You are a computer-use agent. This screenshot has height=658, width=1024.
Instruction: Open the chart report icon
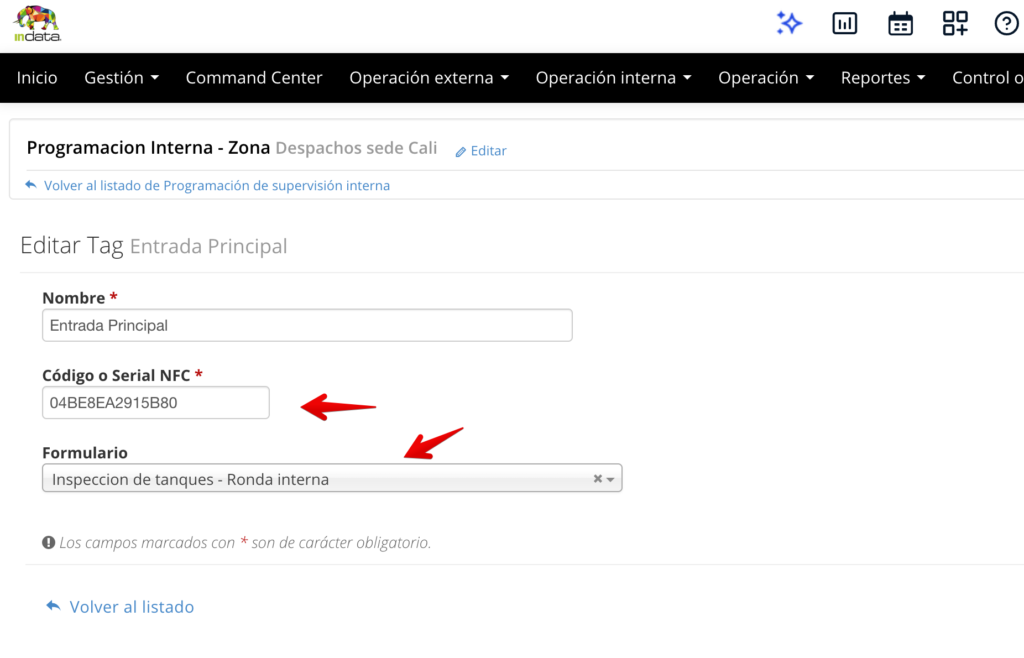pyautogui.click(x=845, y=23)
